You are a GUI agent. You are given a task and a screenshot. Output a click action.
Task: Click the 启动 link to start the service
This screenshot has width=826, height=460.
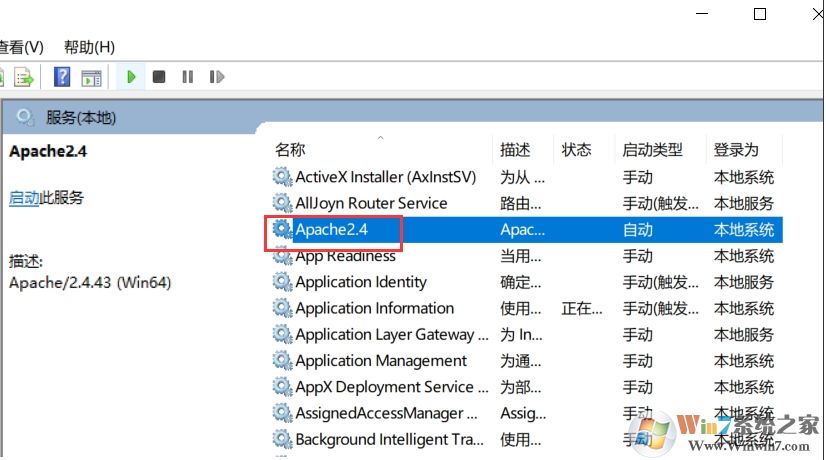point(24,198)
